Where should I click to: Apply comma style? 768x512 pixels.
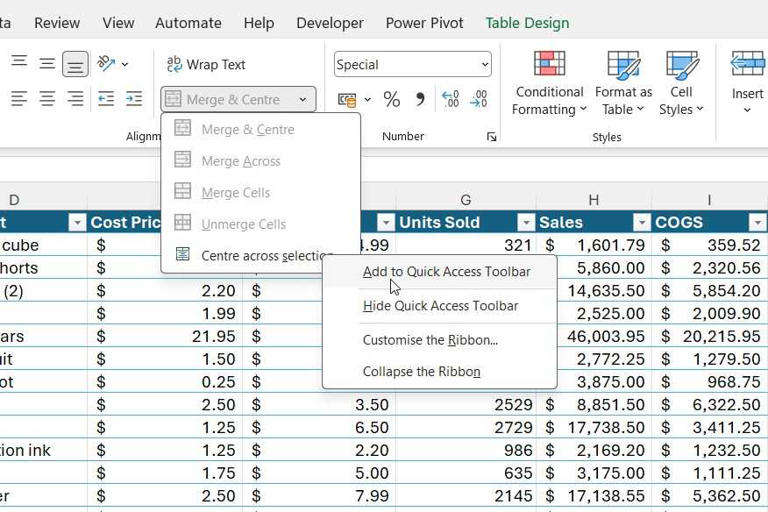point(420,99)
